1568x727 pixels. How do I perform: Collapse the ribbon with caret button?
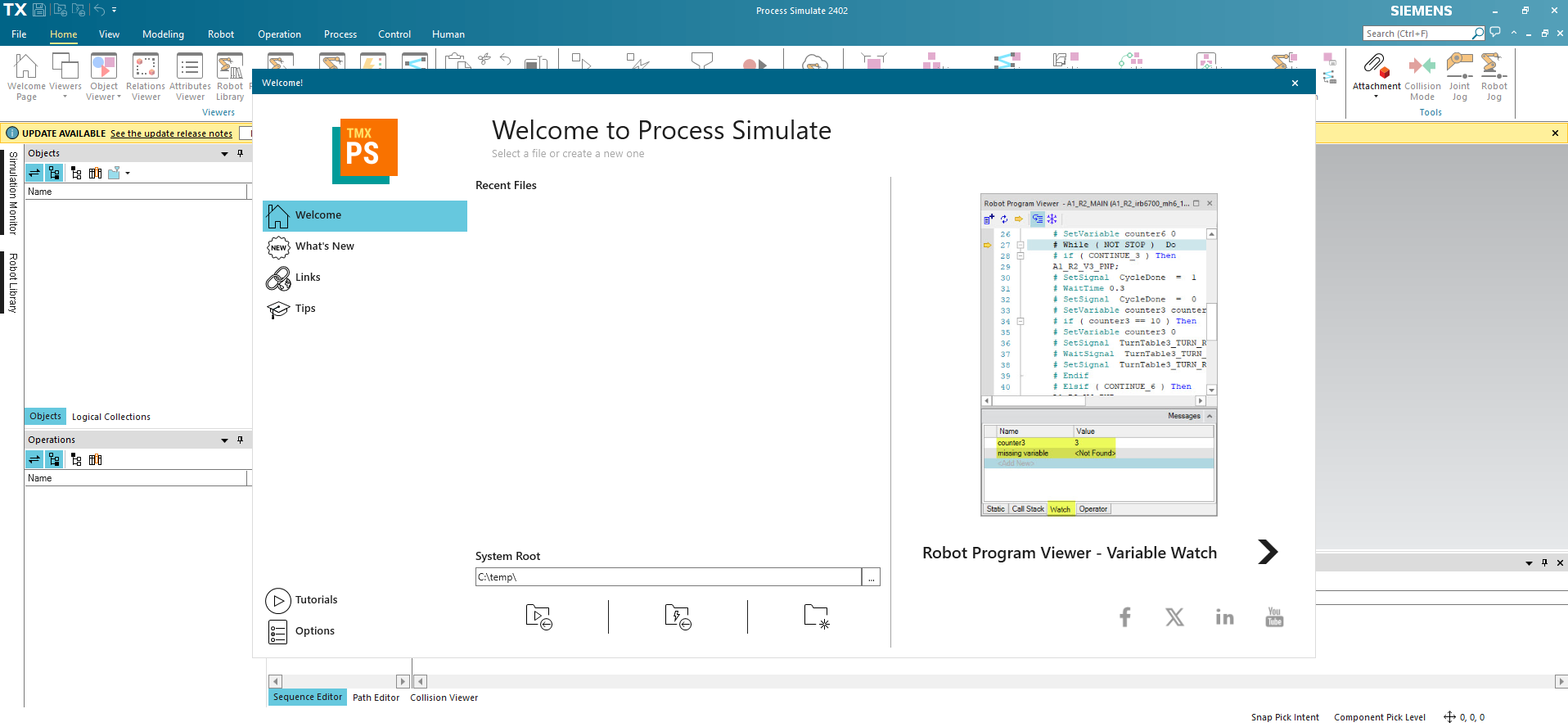click(1513, 33)
